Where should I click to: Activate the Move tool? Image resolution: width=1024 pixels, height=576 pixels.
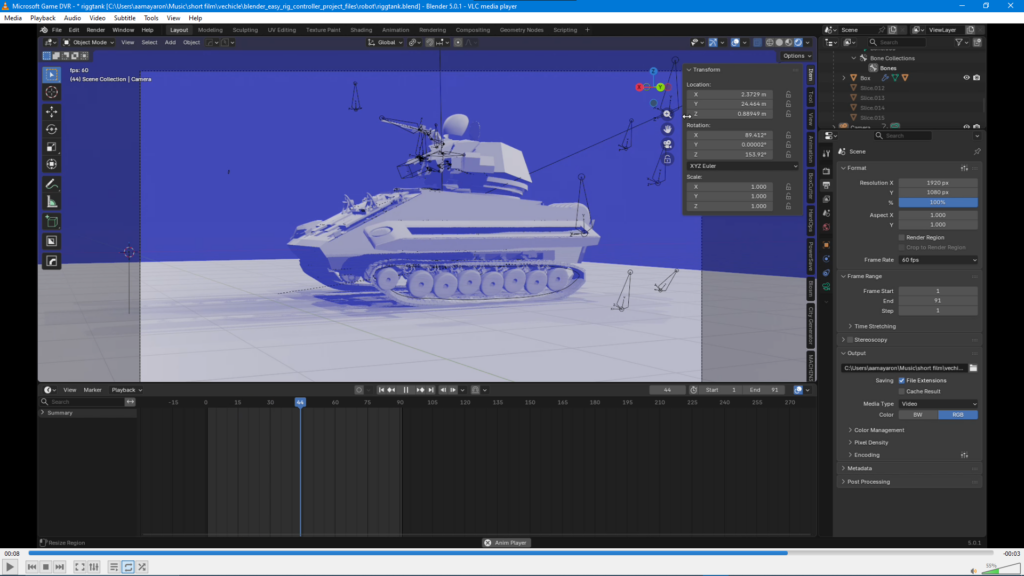pos(52,112)
